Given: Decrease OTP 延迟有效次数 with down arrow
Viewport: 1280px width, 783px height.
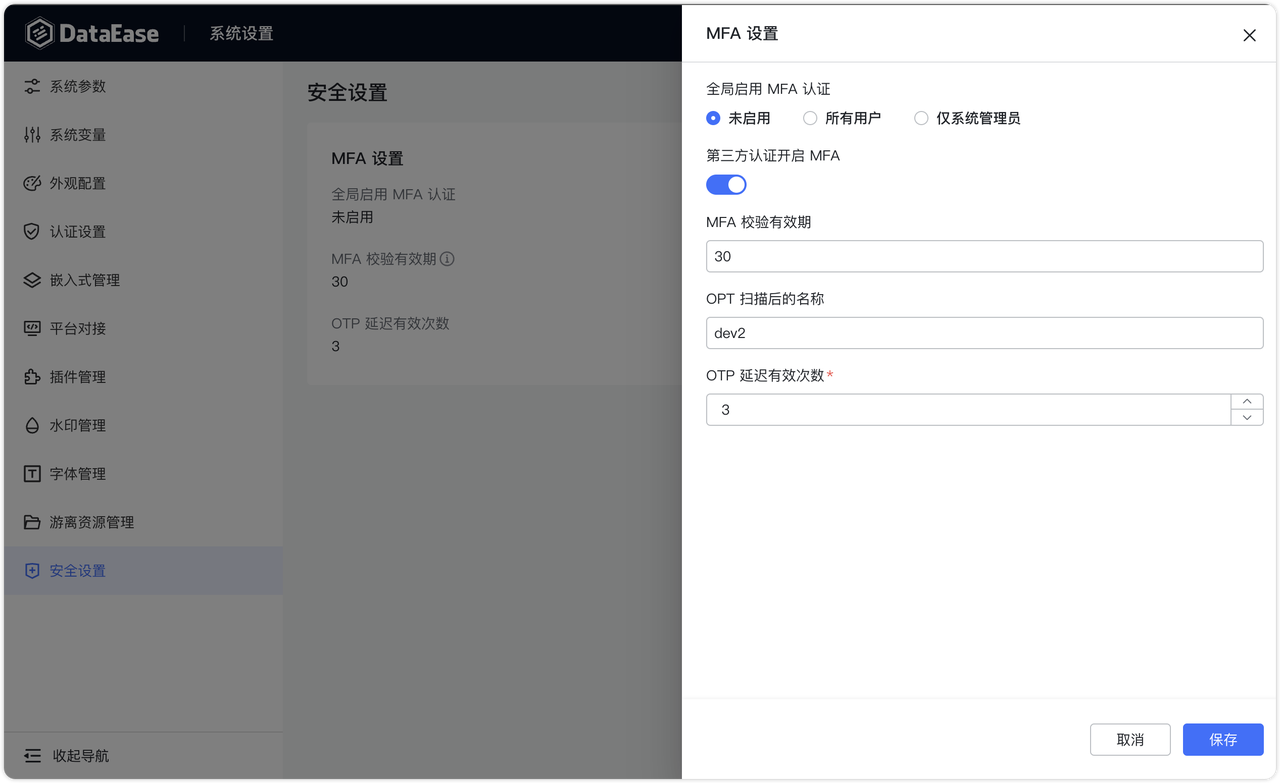Looking at the screenshot, I should (x=1247, y=417).
